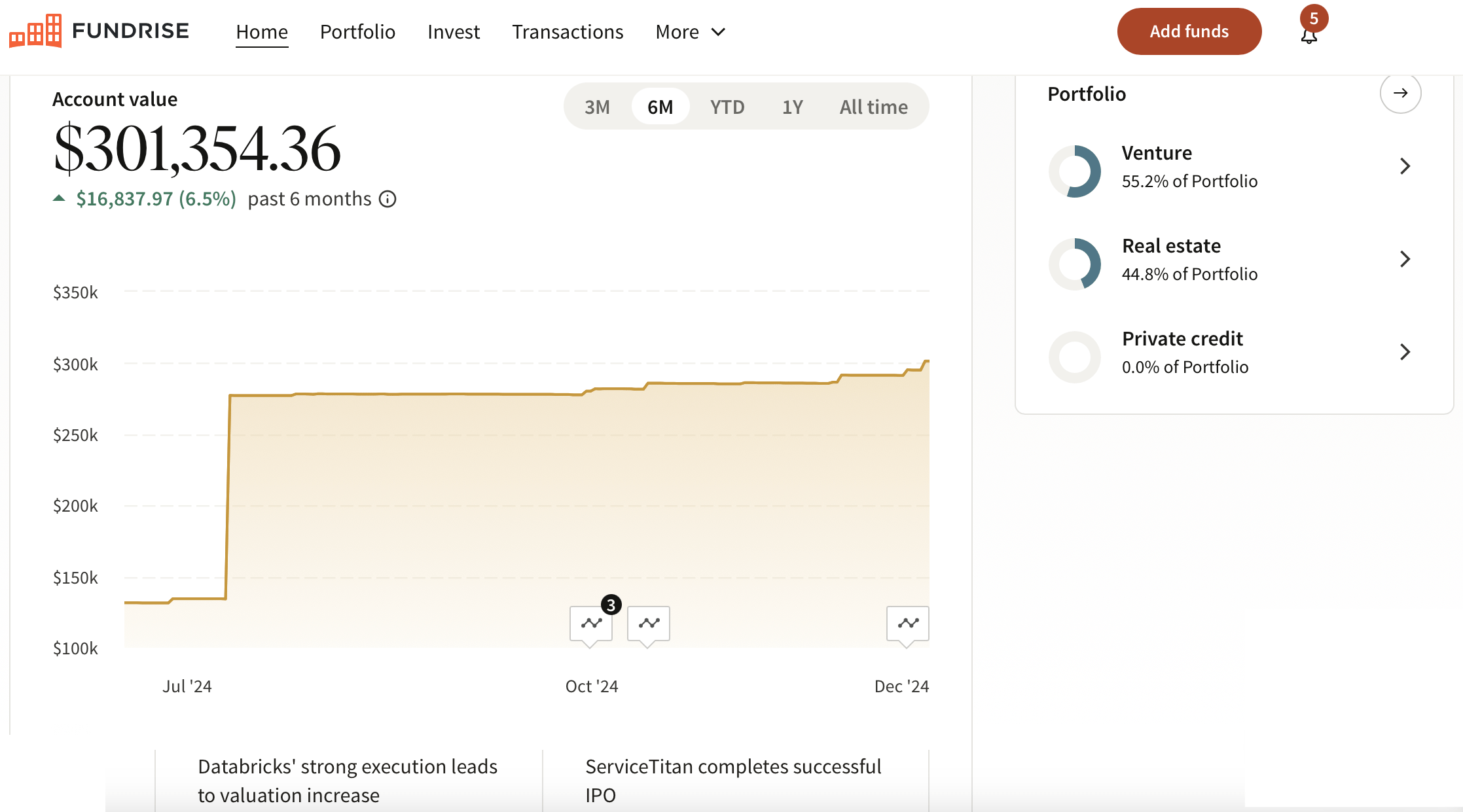
Task: Go to the Home nav tab
Action: [262, 31]
